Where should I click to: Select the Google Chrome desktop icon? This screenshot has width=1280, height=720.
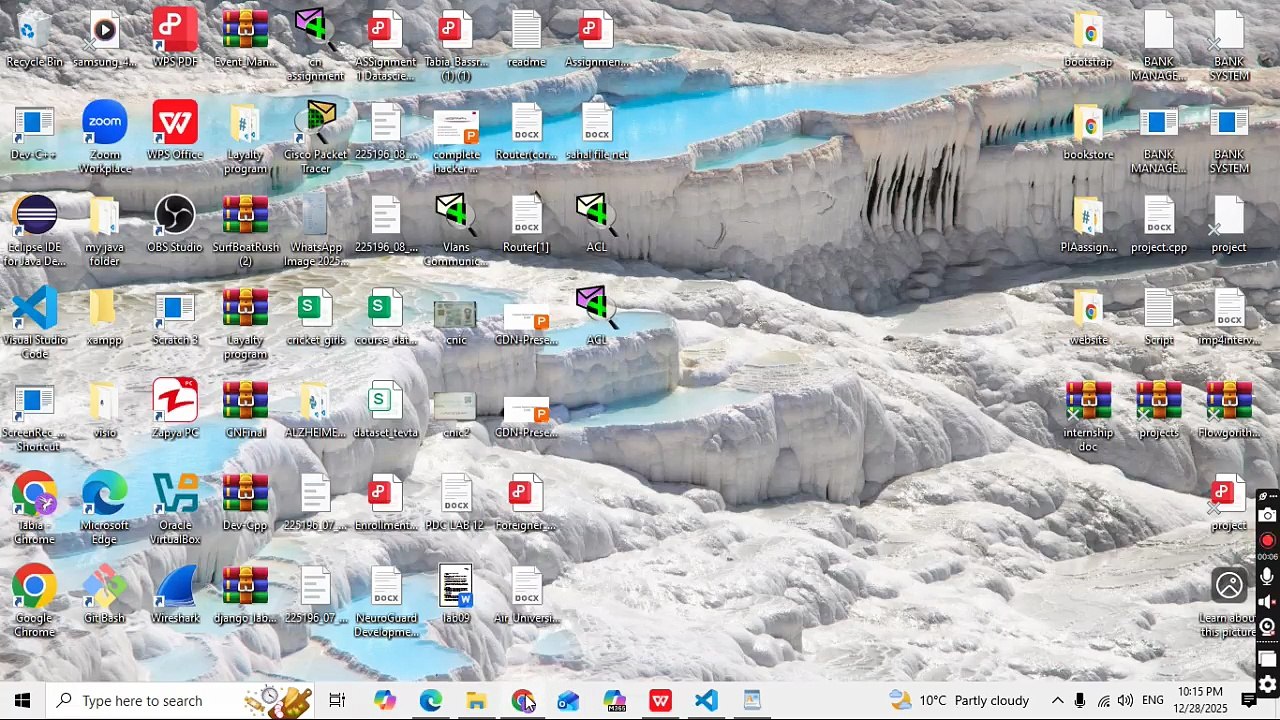tap(34, 602)
